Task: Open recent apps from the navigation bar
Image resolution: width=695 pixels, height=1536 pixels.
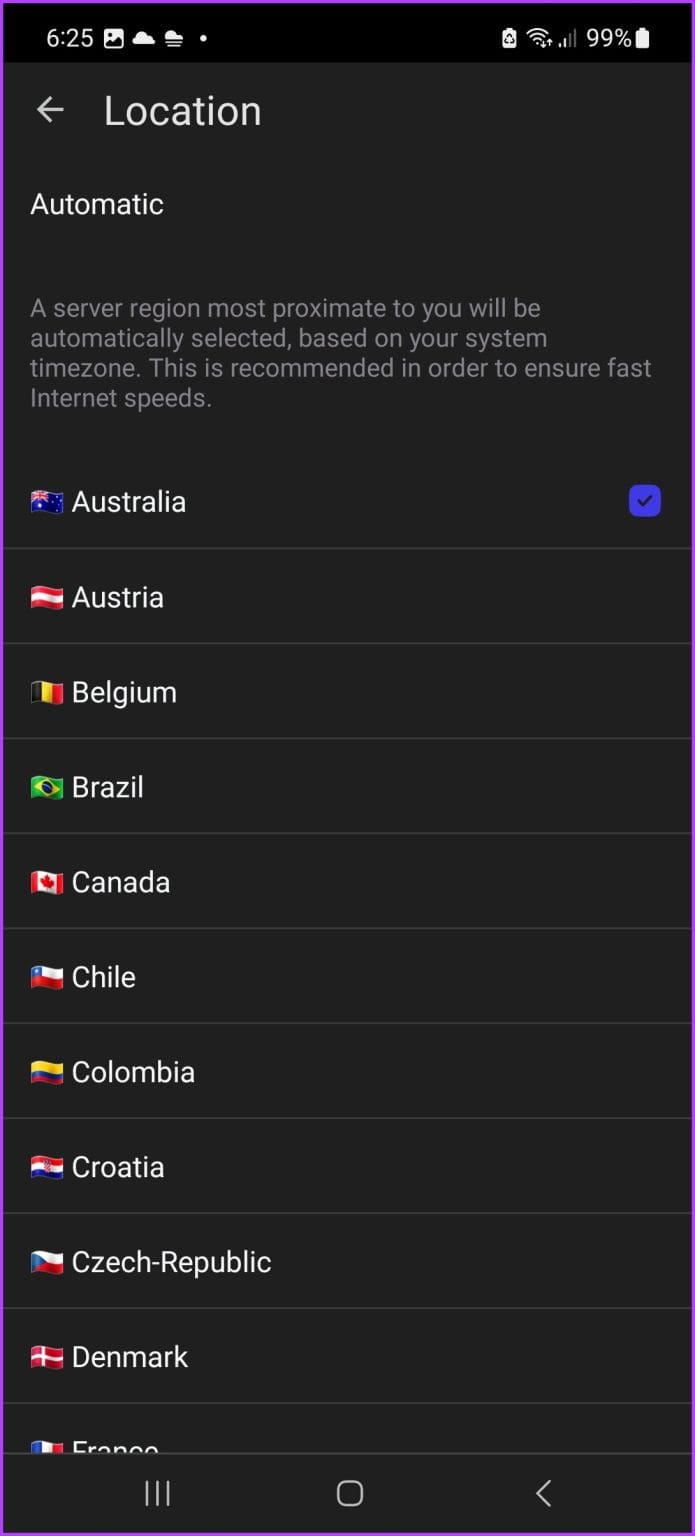Action: 157,1493
